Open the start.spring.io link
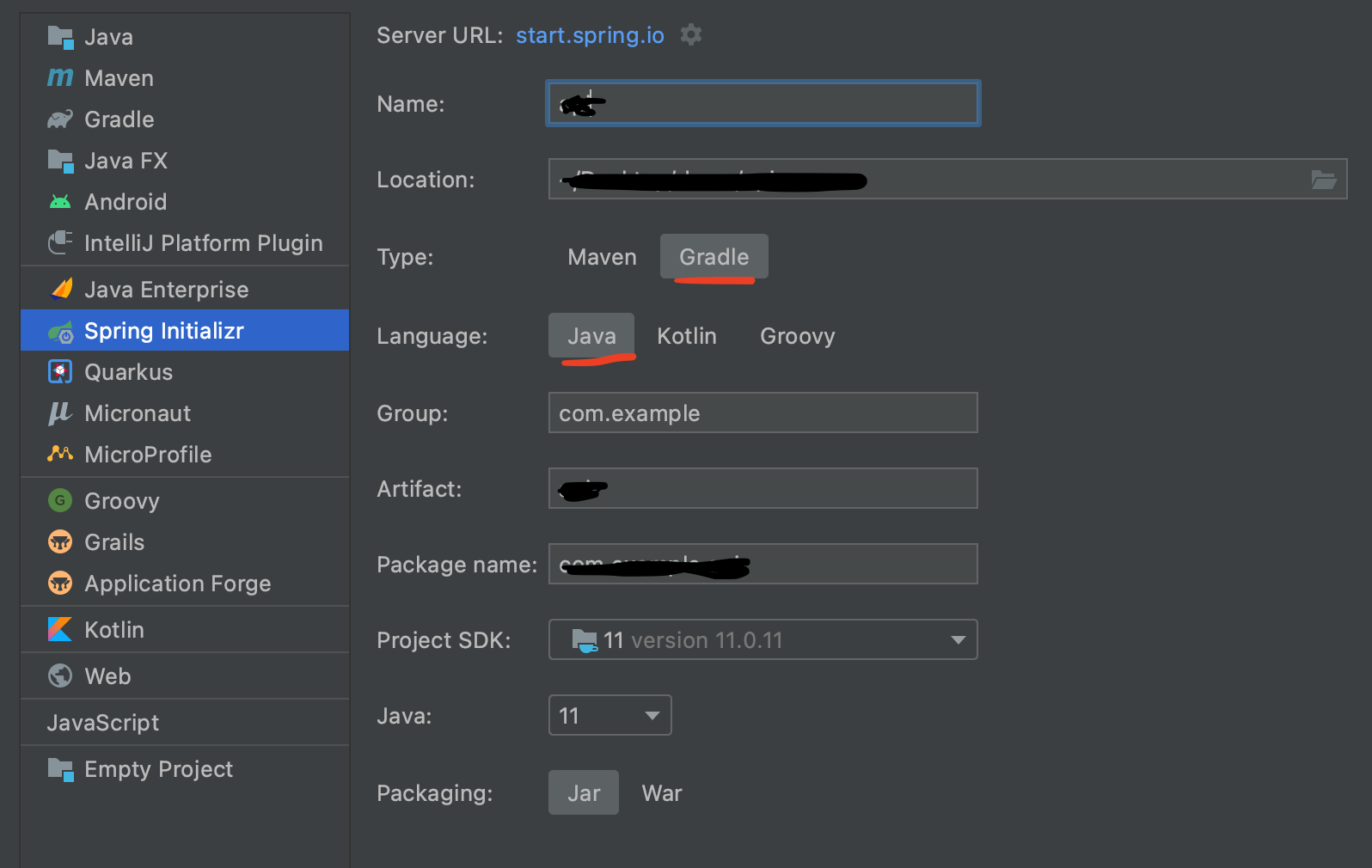1372x868 pixels. (x=590, y=35)
